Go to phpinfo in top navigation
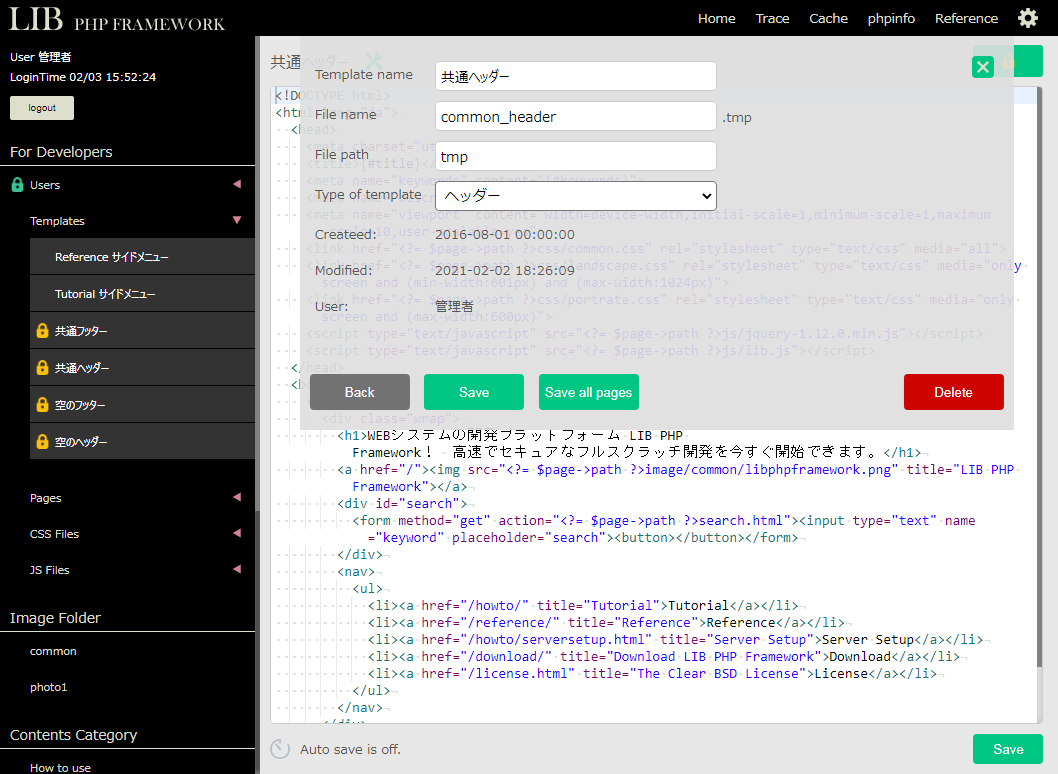This screenshot has height=774, width=1058. (891, 18)
